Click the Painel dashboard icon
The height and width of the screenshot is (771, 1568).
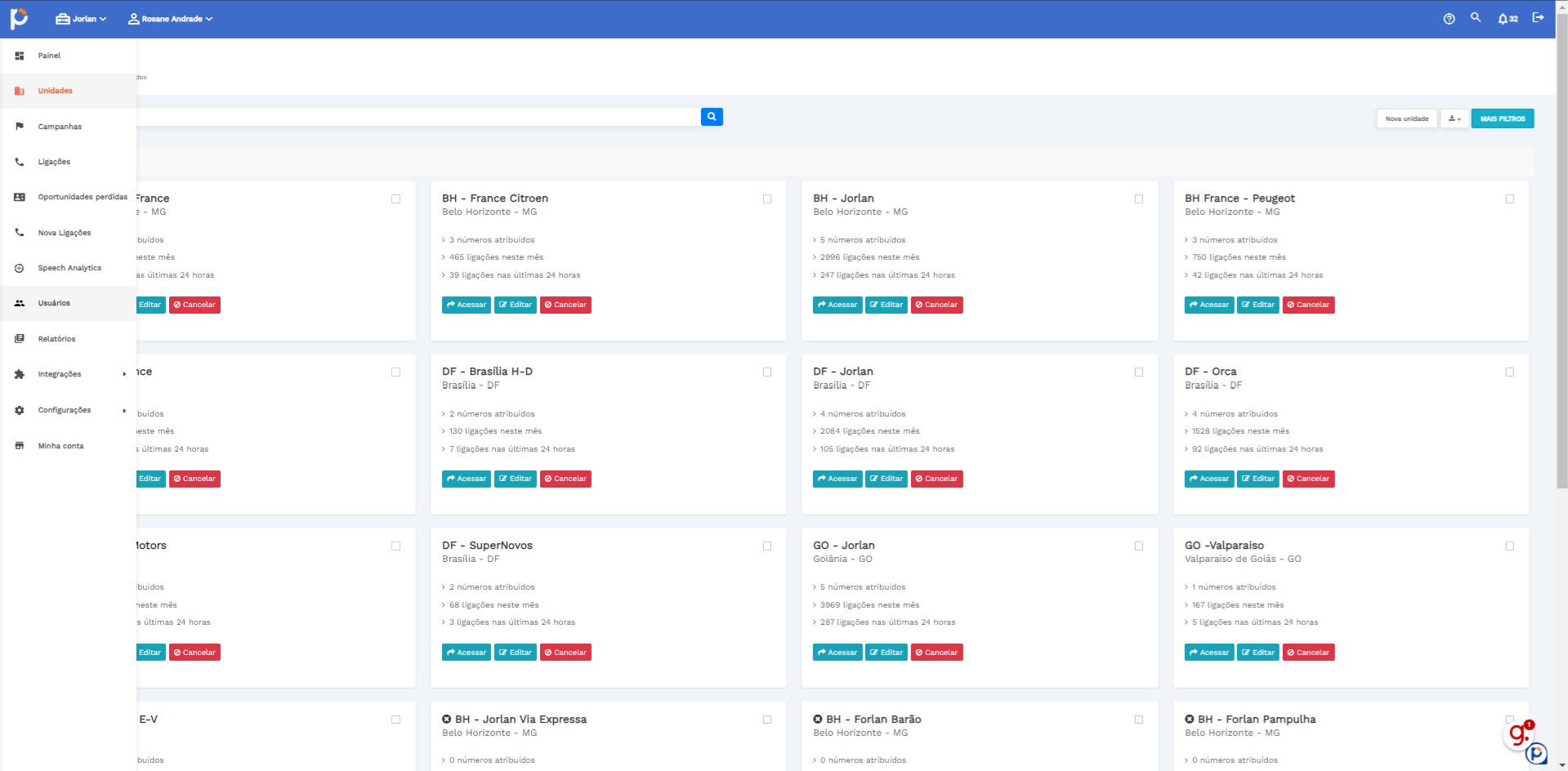pos(20,56)
